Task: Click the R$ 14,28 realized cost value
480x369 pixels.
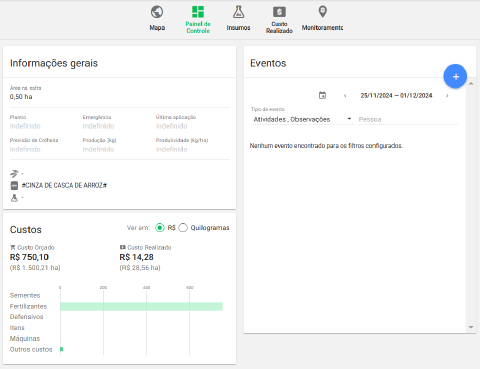Action: coord(136,257)
